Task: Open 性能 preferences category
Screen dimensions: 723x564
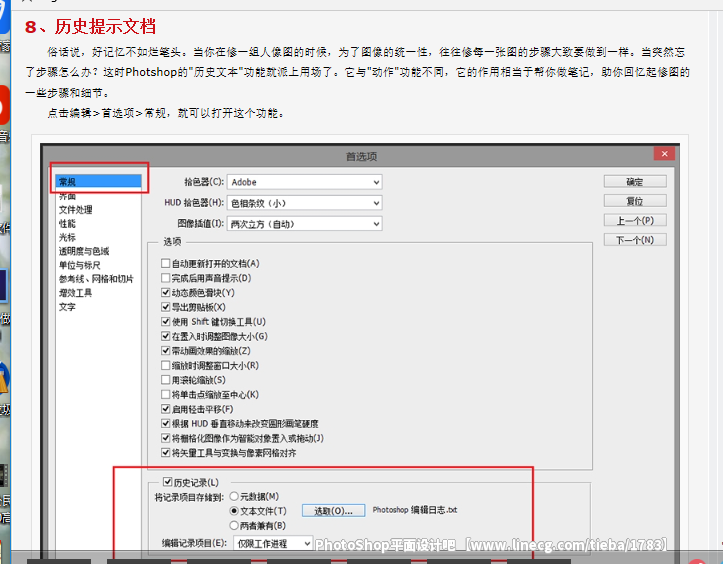Action: 67,224
